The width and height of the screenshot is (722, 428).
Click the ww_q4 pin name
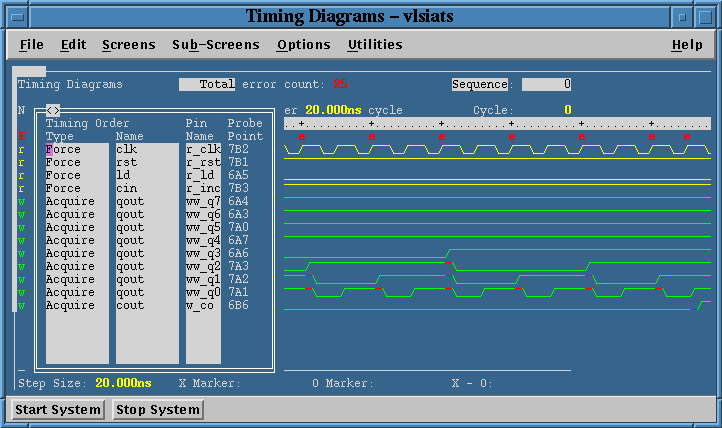click(x=204, y=240)
